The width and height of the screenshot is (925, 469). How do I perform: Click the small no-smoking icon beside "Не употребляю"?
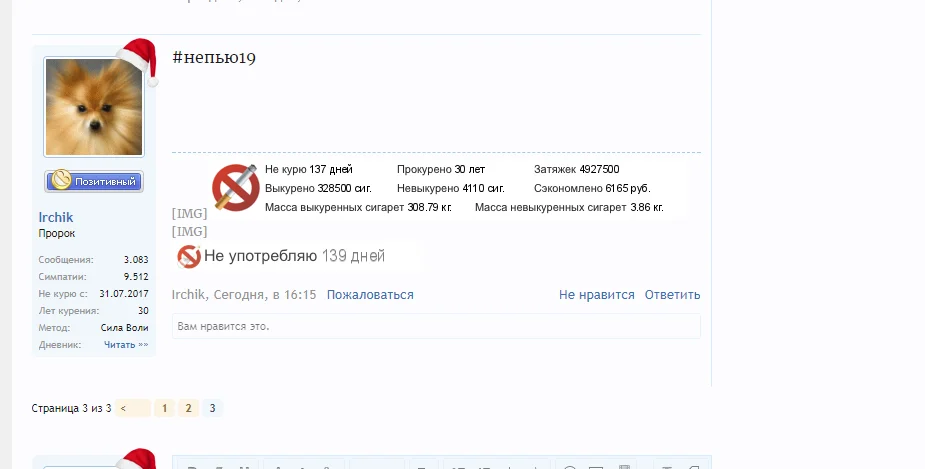[x=189, y=257]
